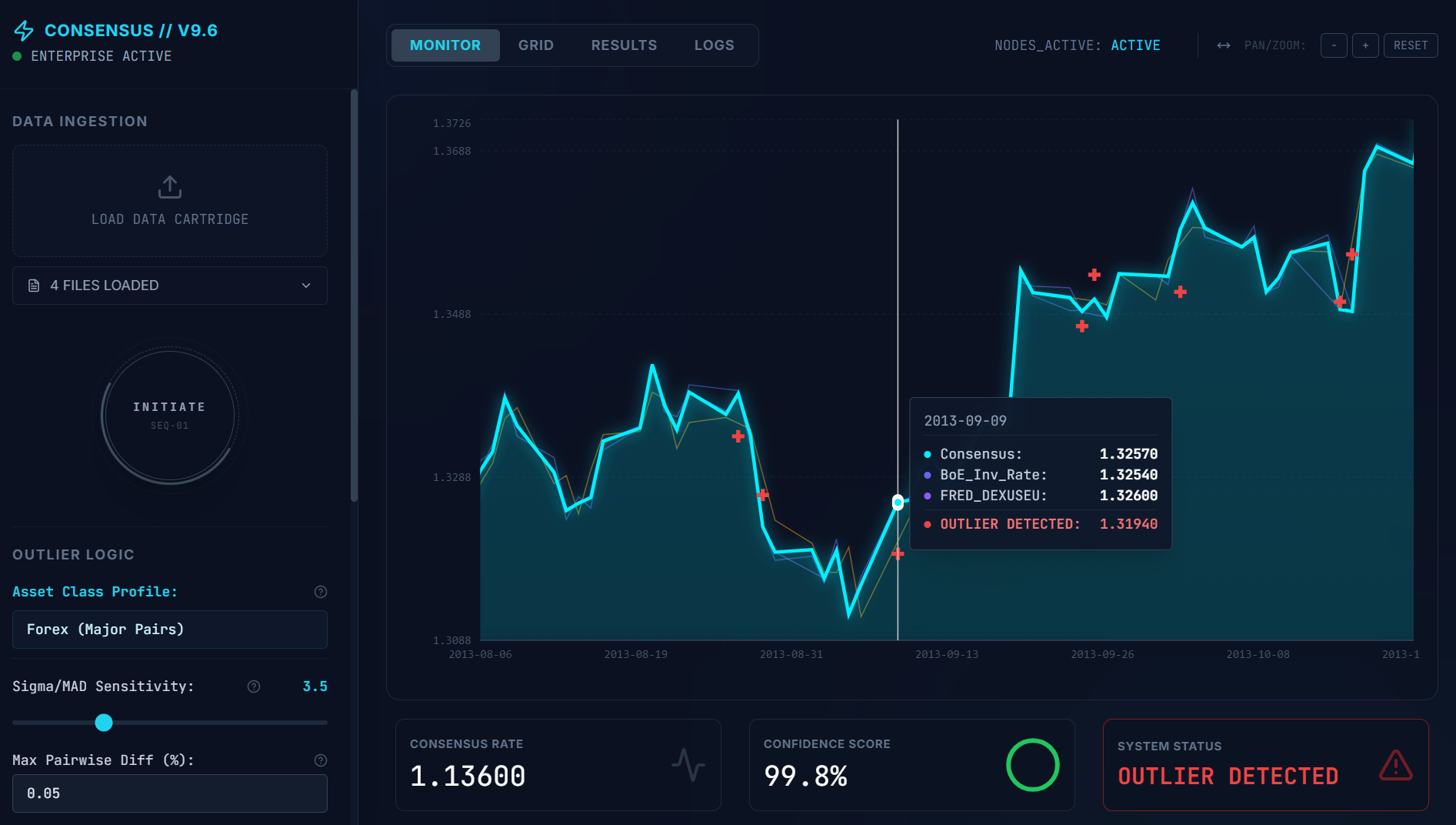Click the pan arrows icon beside PAN/ZOOM
This screenshot has height=825, width=1456.
pos(1223,45)
